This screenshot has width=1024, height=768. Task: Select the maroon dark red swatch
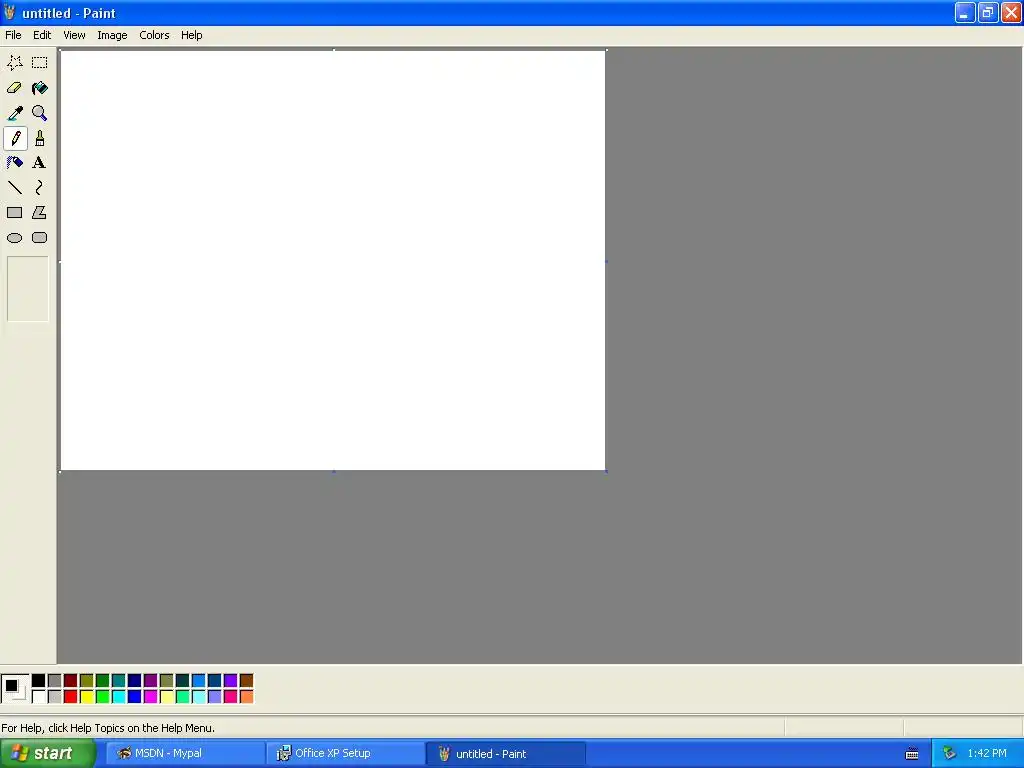tap(71, 681)
